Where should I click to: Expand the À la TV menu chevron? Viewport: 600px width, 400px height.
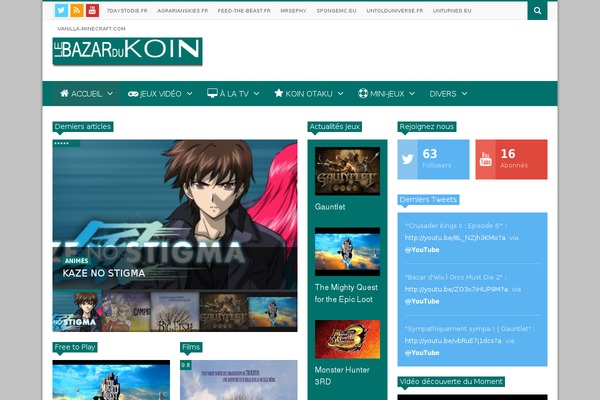point(256,94)
